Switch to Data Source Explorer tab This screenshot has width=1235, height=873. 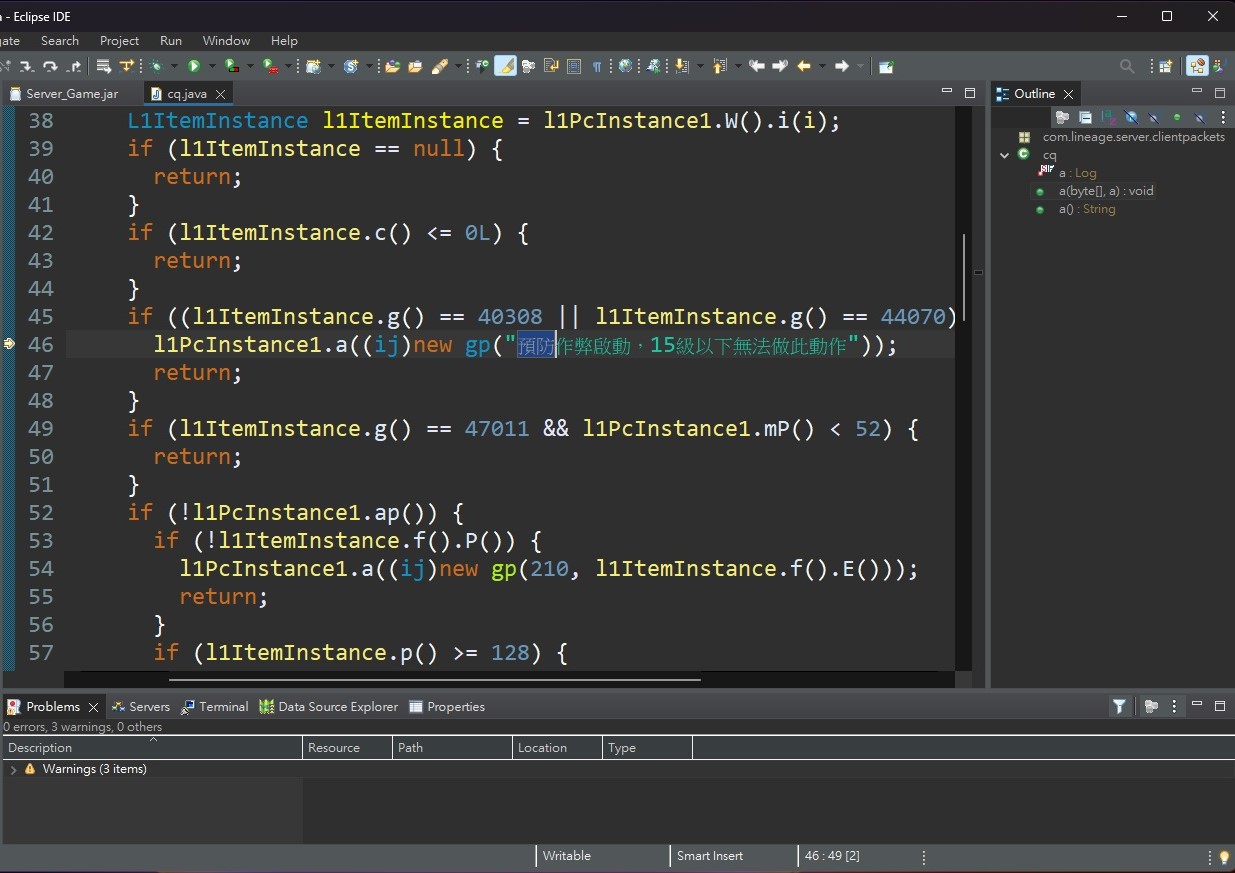pyautogui.click(x=328, y=706)
